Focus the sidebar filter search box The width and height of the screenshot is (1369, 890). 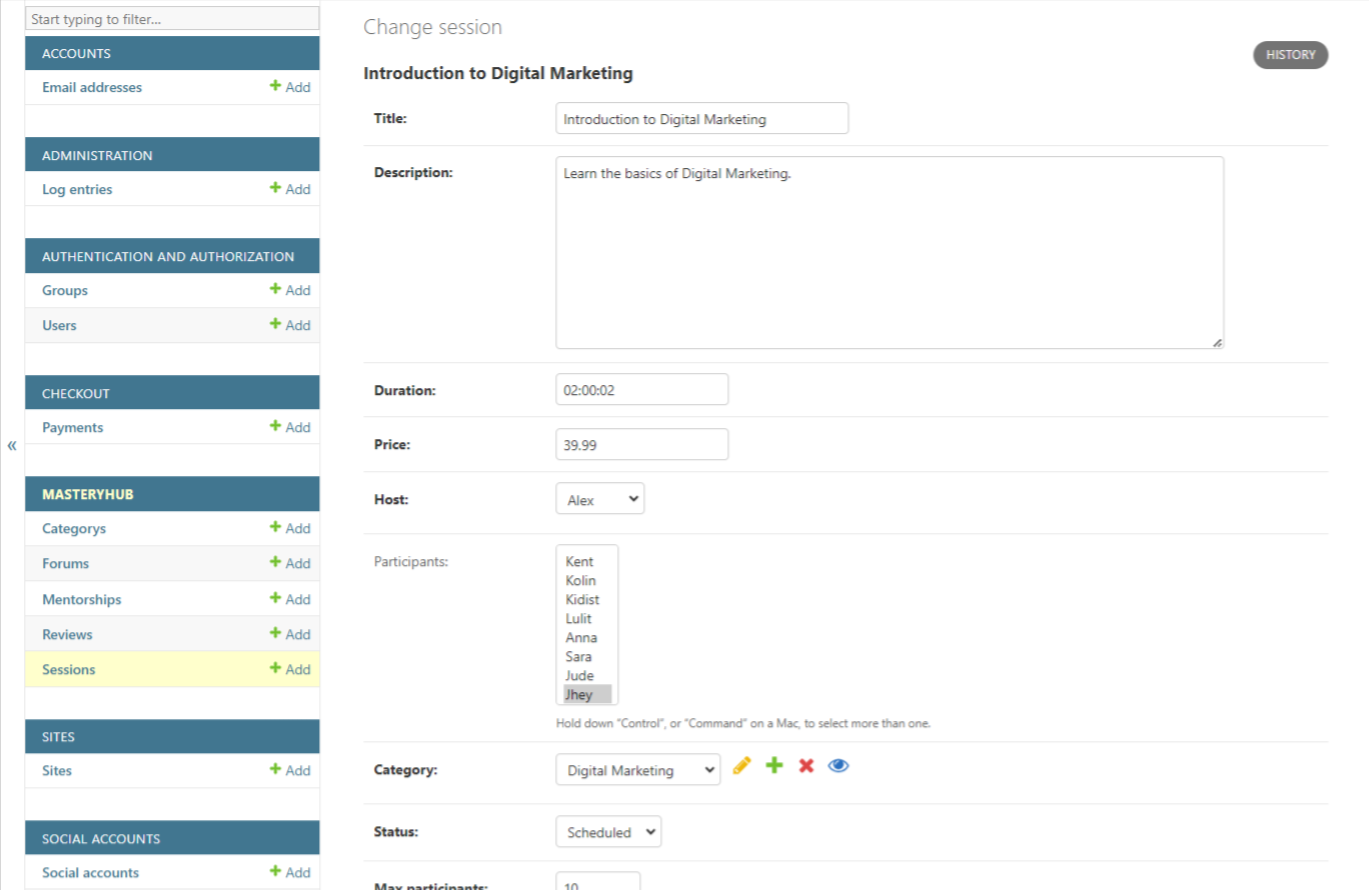pos(172,19)
